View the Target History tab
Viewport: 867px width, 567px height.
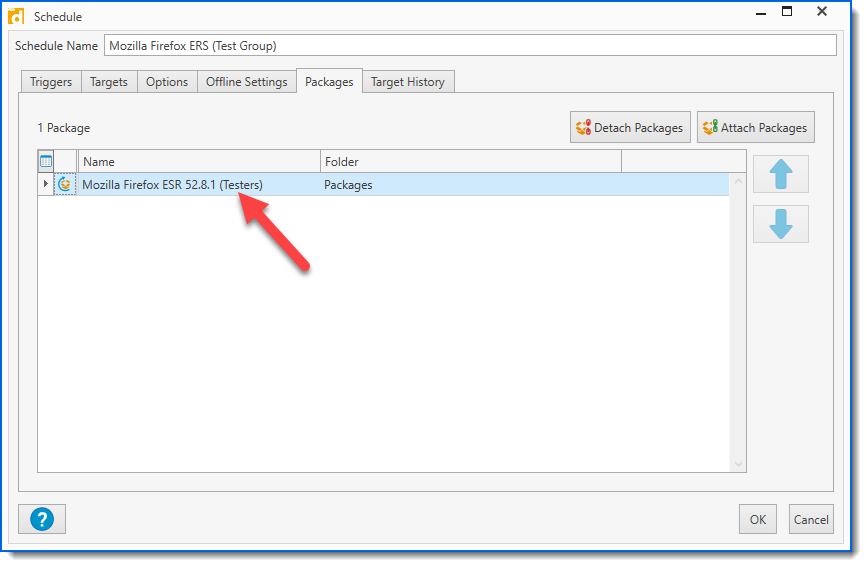pos(408,82)
